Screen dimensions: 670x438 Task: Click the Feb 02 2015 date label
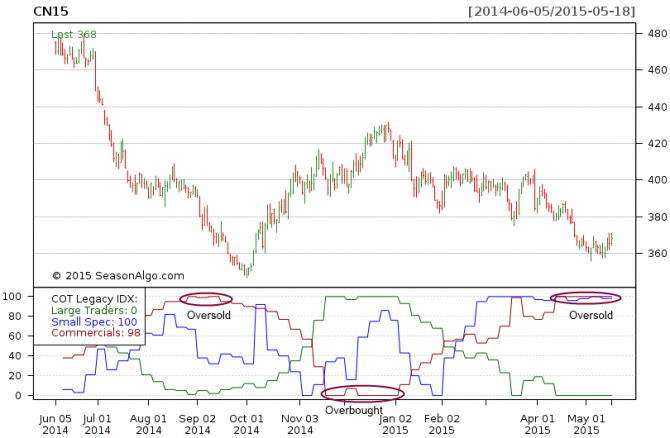442,424
